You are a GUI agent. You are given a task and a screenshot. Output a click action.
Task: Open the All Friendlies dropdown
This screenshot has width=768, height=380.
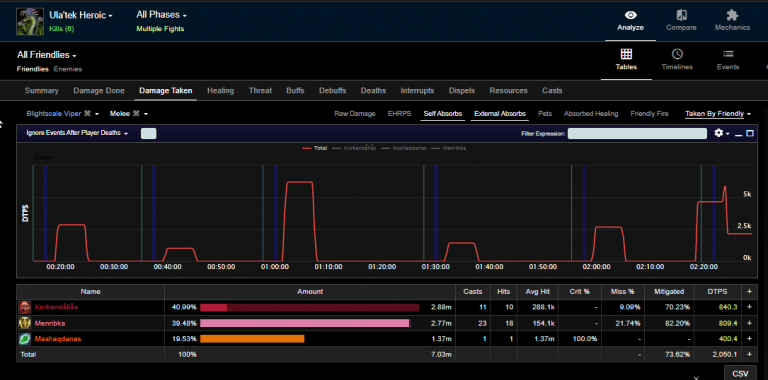(x=47, y=55)
